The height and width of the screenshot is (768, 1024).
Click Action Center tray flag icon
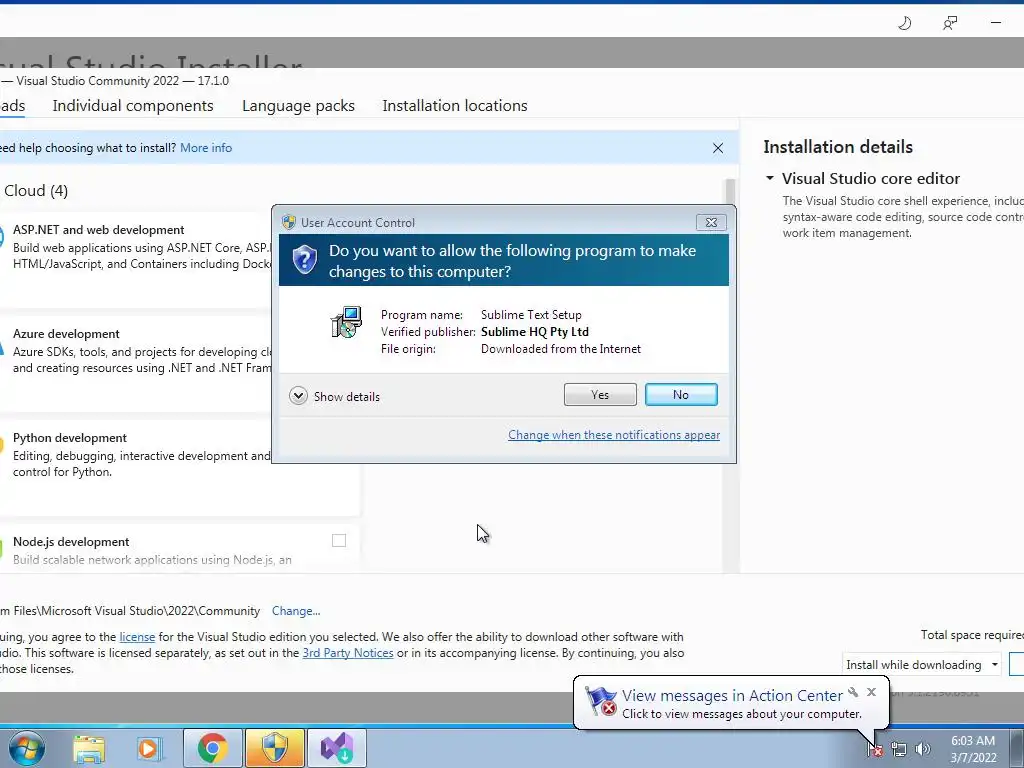875,750
